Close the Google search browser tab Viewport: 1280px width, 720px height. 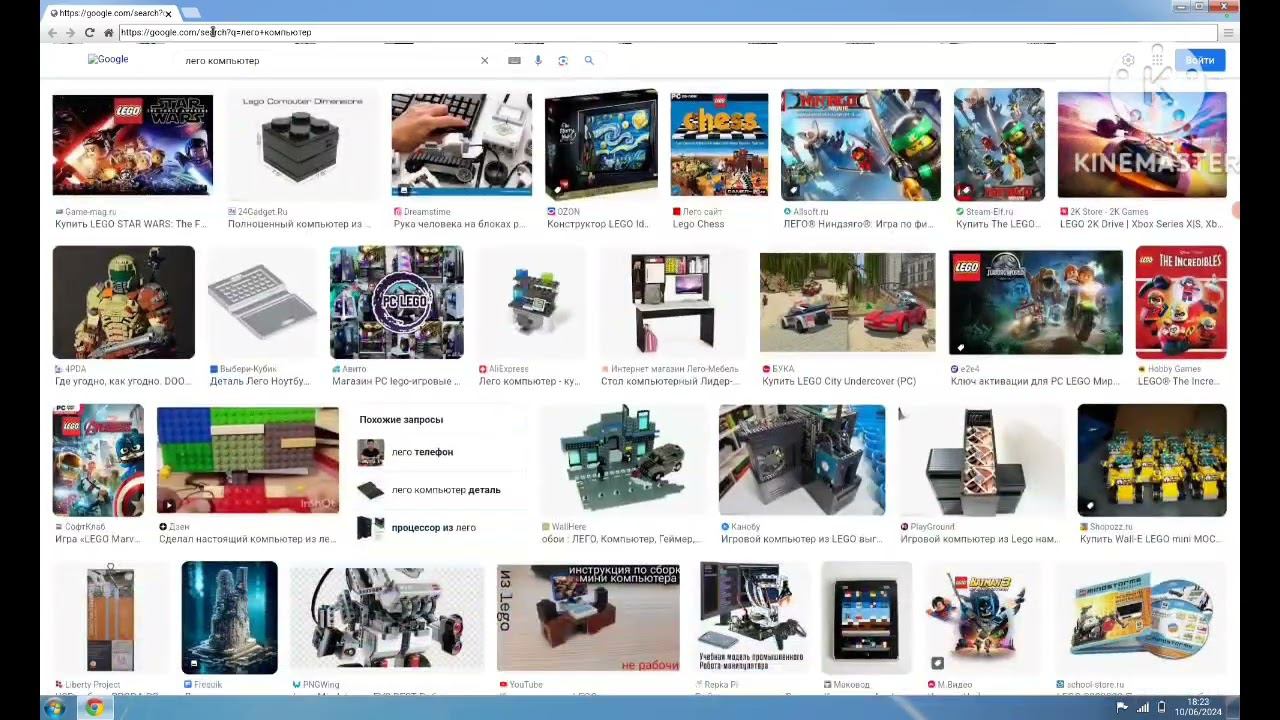click(x=168, y=13)
